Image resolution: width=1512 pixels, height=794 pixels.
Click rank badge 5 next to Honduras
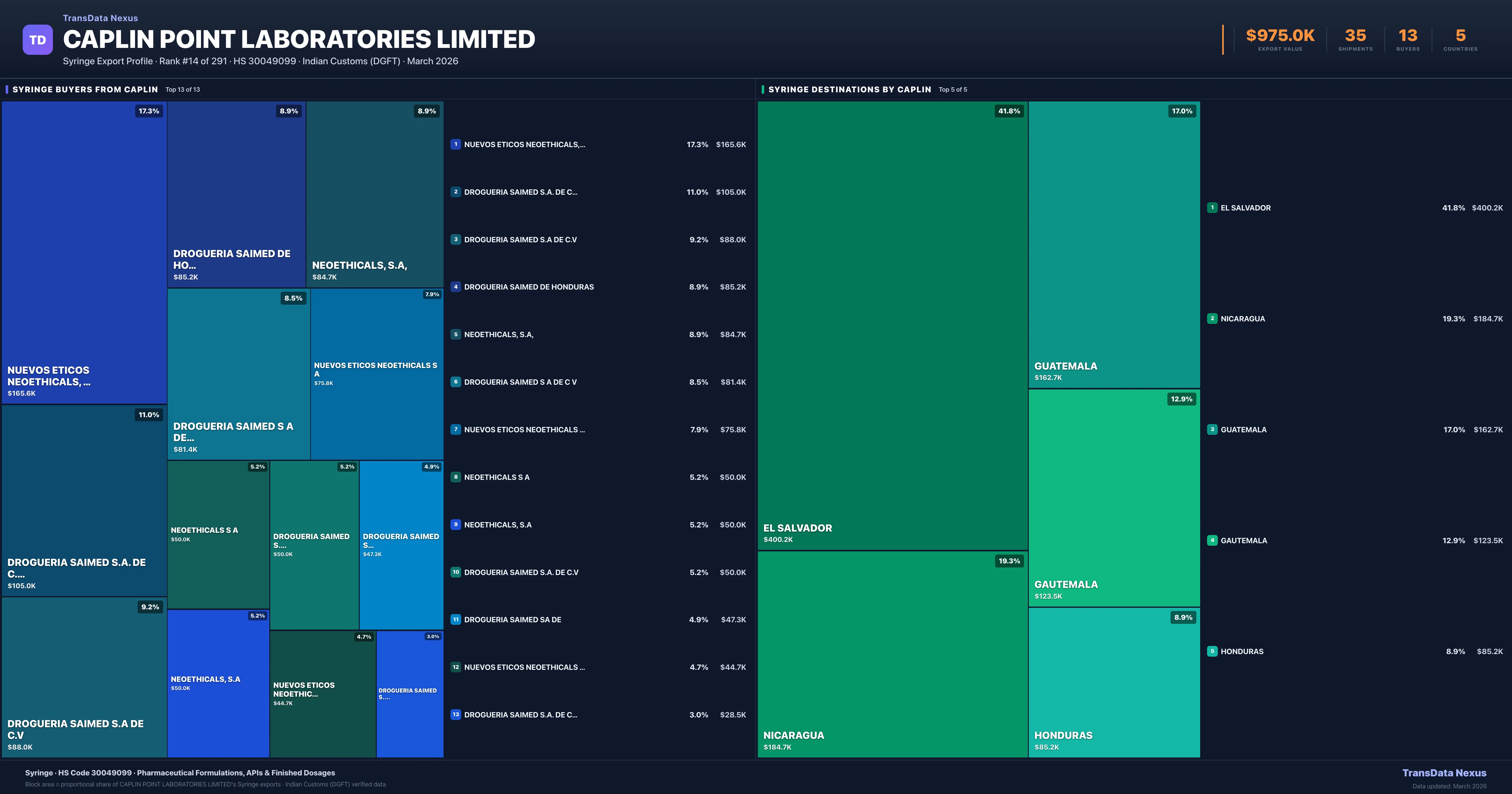[1212, 651]
